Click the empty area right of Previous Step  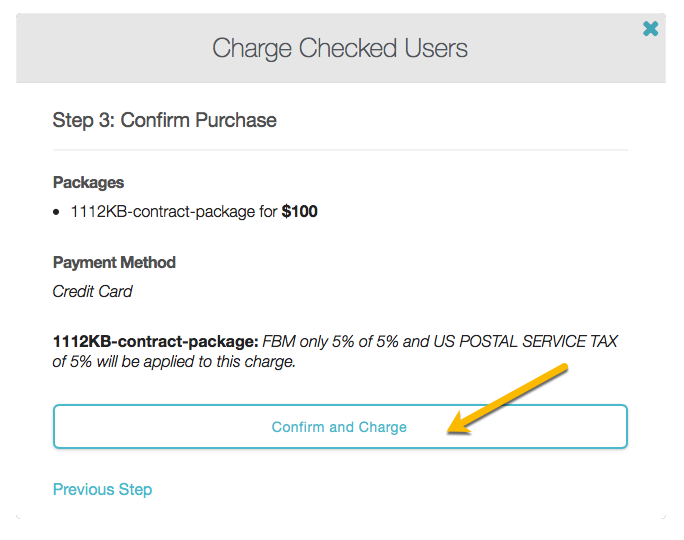[400, 489]
